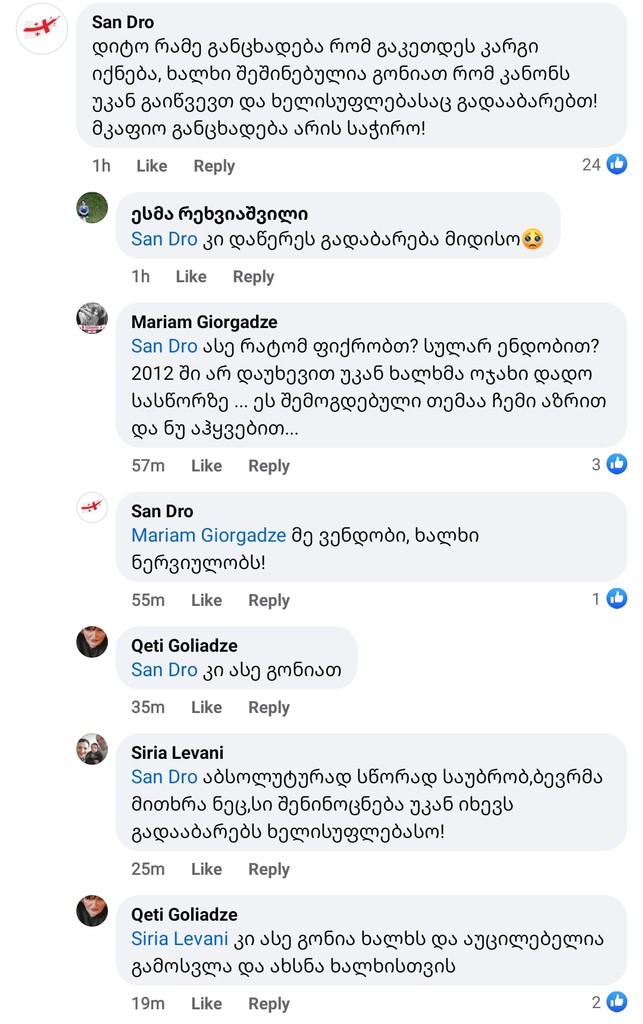Click the like reaction icon on Mariam Giorgadze's comment

[617, 464]
